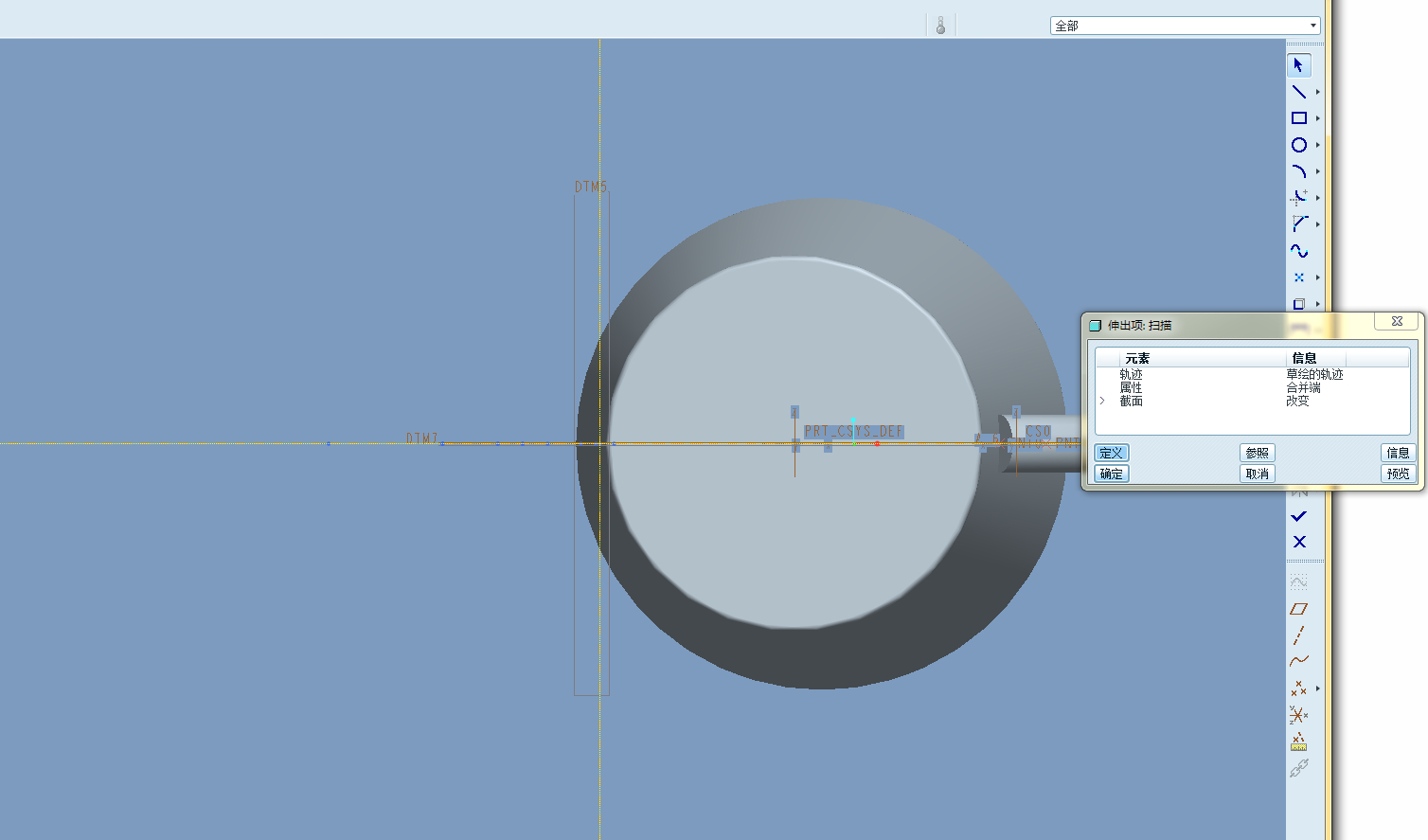Click the 定义 button
The width and height of the screenshot is (1428, 840).
pyautogui.click(x=1111, y=453)
